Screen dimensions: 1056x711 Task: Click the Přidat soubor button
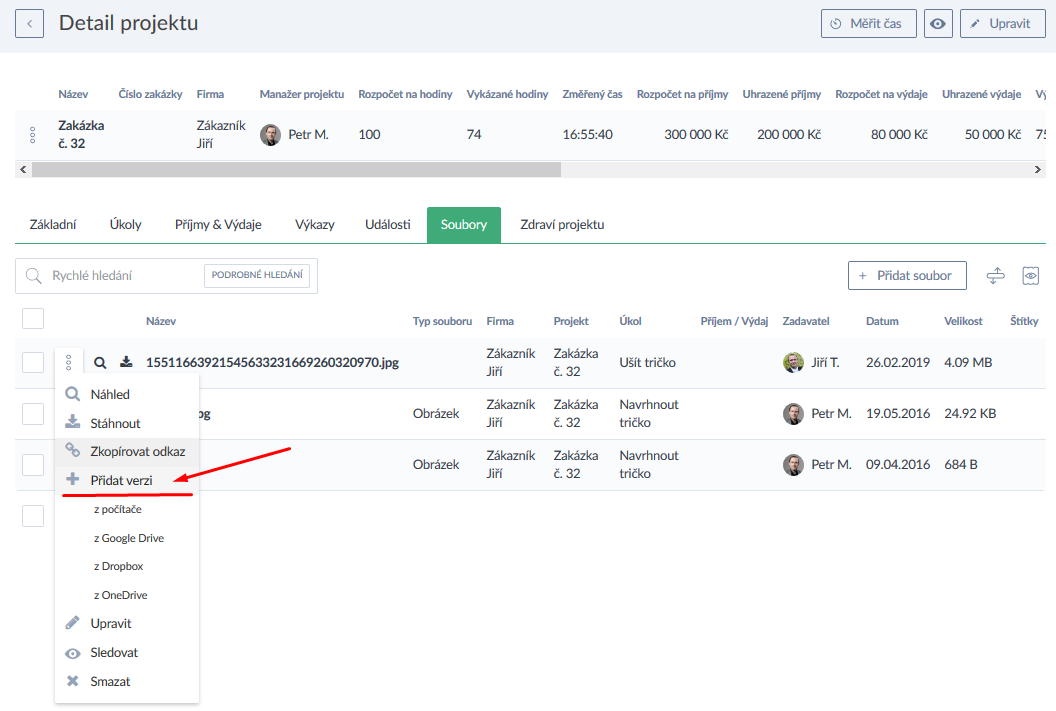tap(907, 276)
